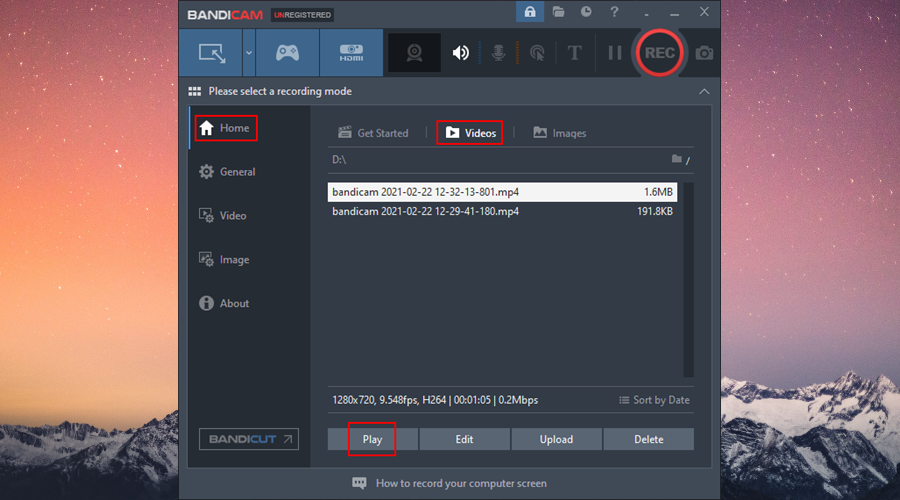This screenshot has width=900, height=500.
Task: Play the selected video
Action: coord(373,439)
